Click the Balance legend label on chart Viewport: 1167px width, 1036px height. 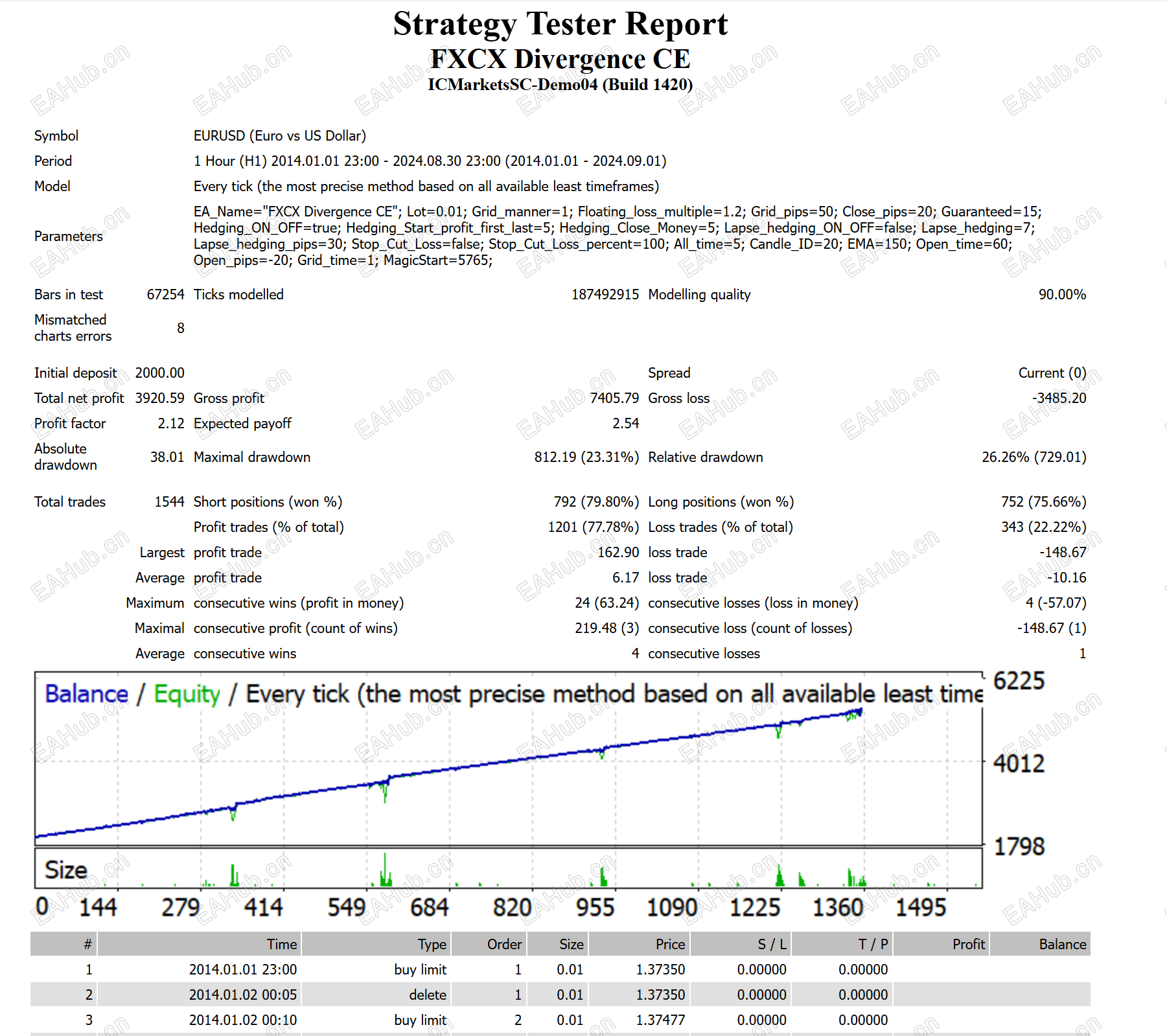tap(87, 694)
